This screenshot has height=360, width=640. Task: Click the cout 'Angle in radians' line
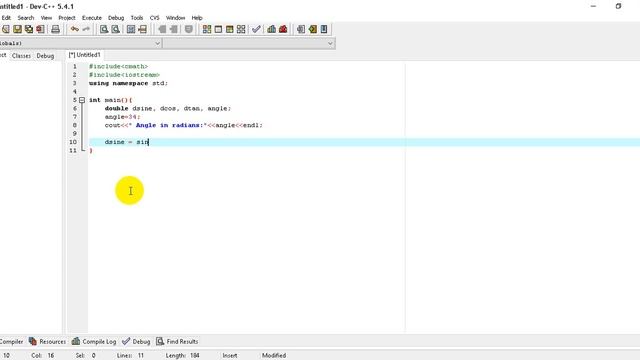click(x=184, y=125)
